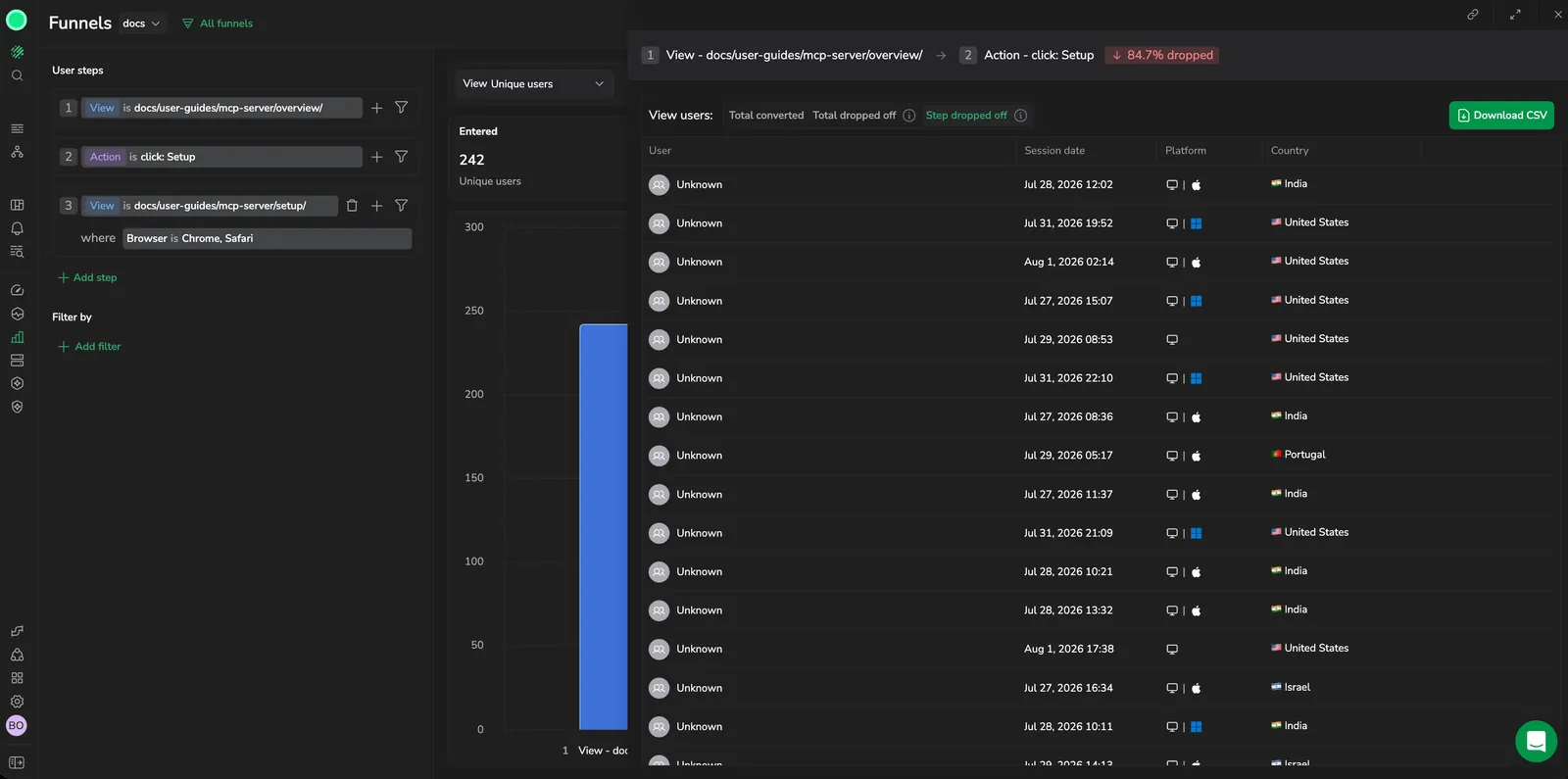Click the breadcrumb View - docs/user-guides/mcp-server/overview/
The height and width of the screenshot is (779, 1568).
[x=794, y=55]
